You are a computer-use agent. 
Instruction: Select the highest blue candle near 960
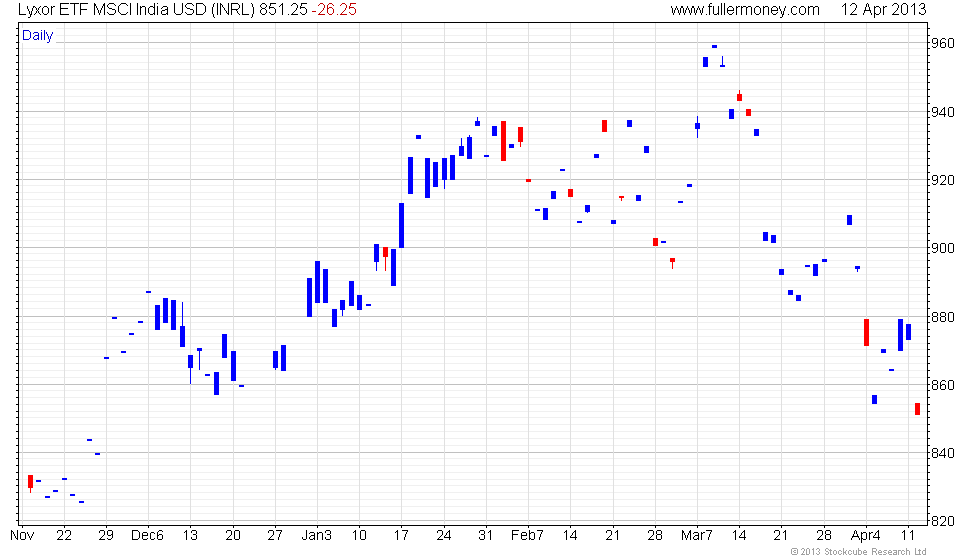[x=714, y=46]
